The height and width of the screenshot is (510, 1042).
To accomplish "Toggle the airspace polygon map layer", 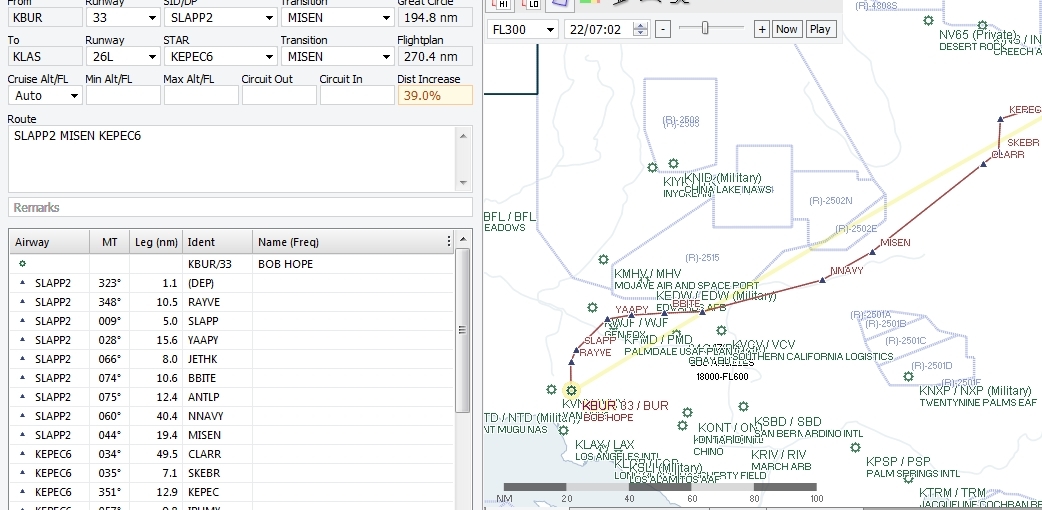I will [560, 3].
